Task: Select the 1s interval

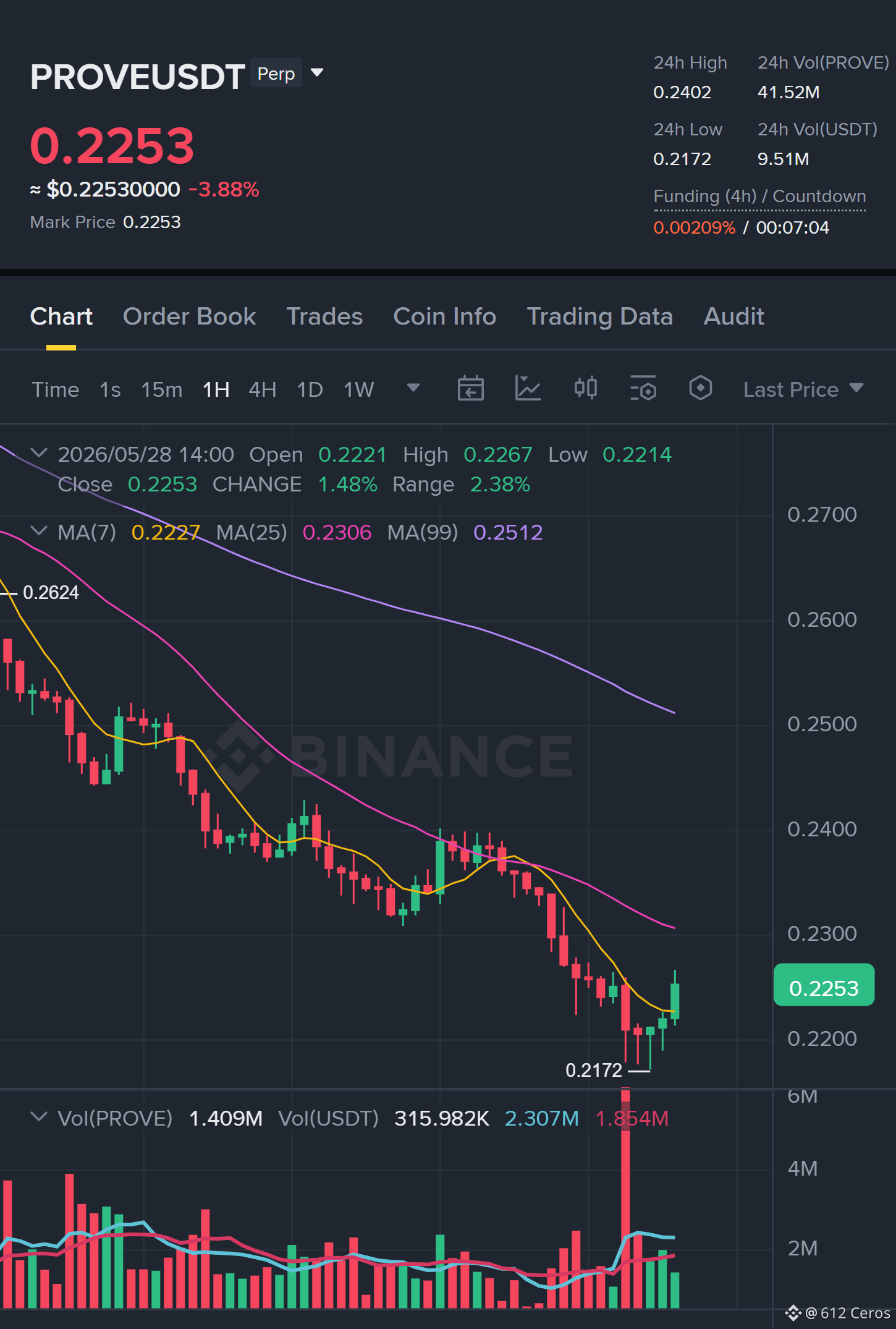Action: click(110, 389)
